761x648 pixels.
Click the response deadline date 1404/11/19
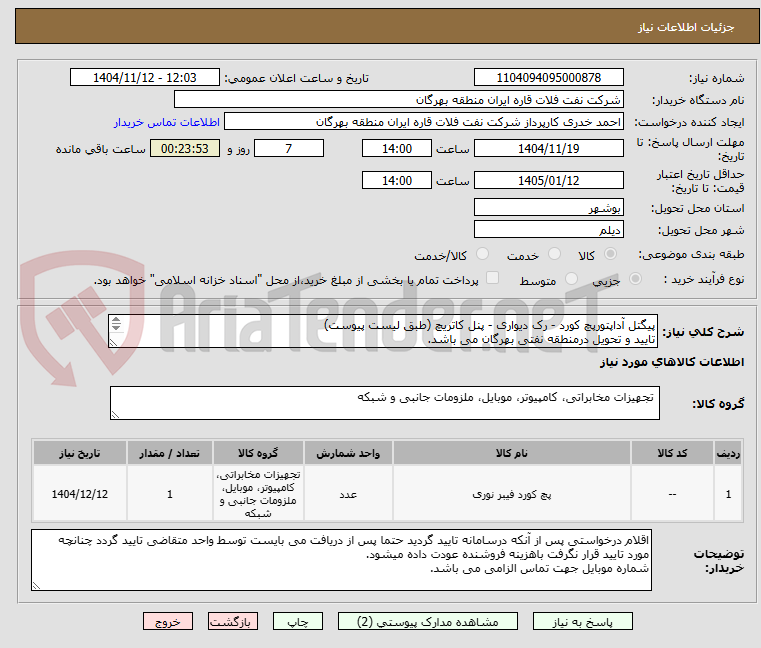click(548, 149)
